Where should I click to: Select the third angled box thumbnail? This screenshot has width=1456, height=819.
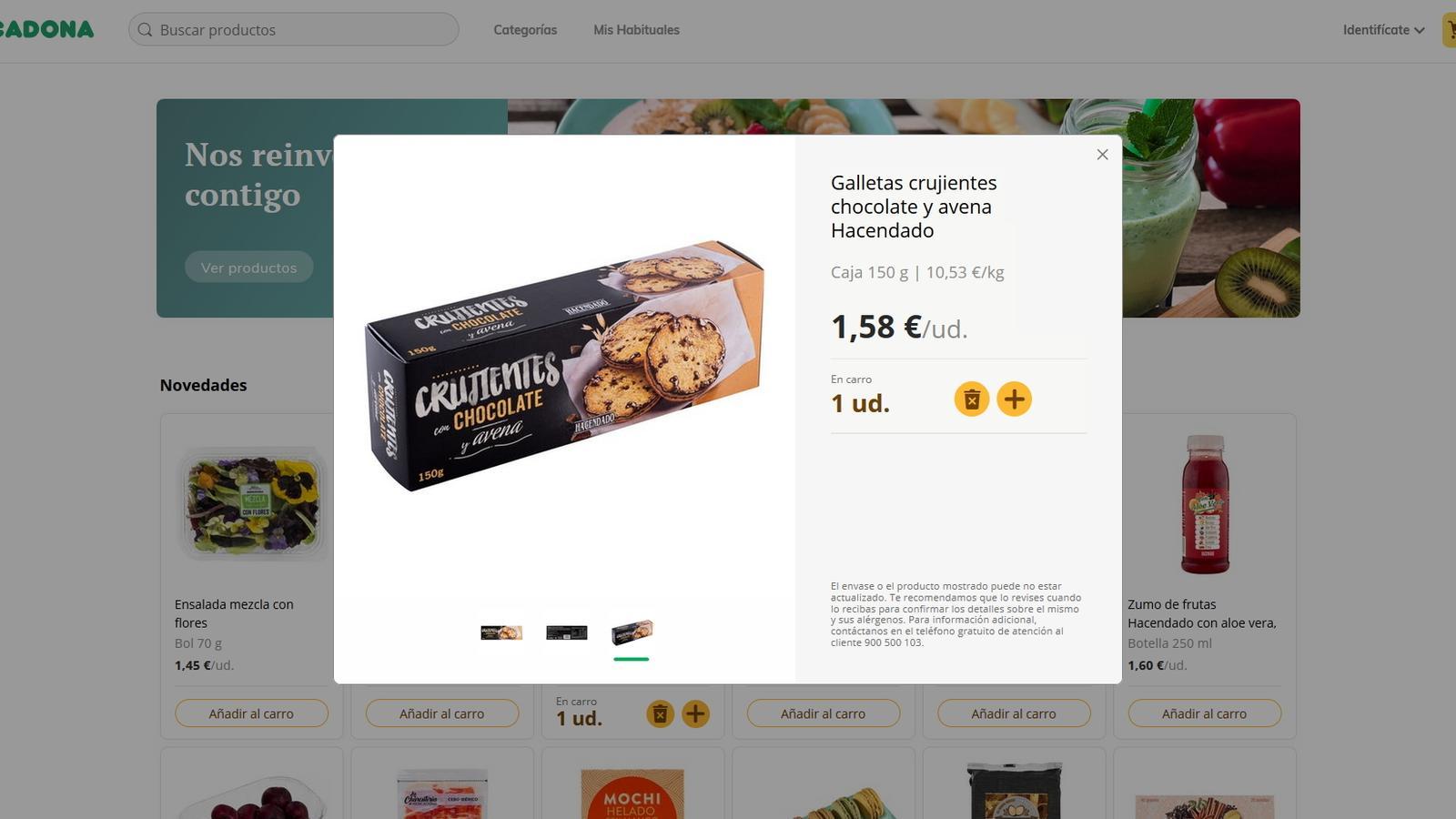pos(632,632)
